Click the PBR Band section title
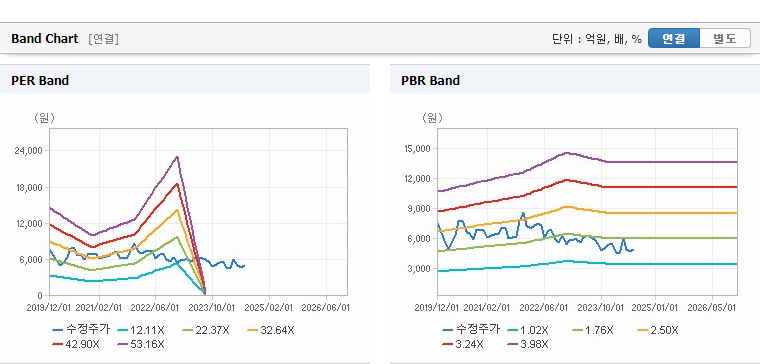Image resolution: width=760 pixels, height=364 pixels. pyautogui.click(x=430, y=80)
